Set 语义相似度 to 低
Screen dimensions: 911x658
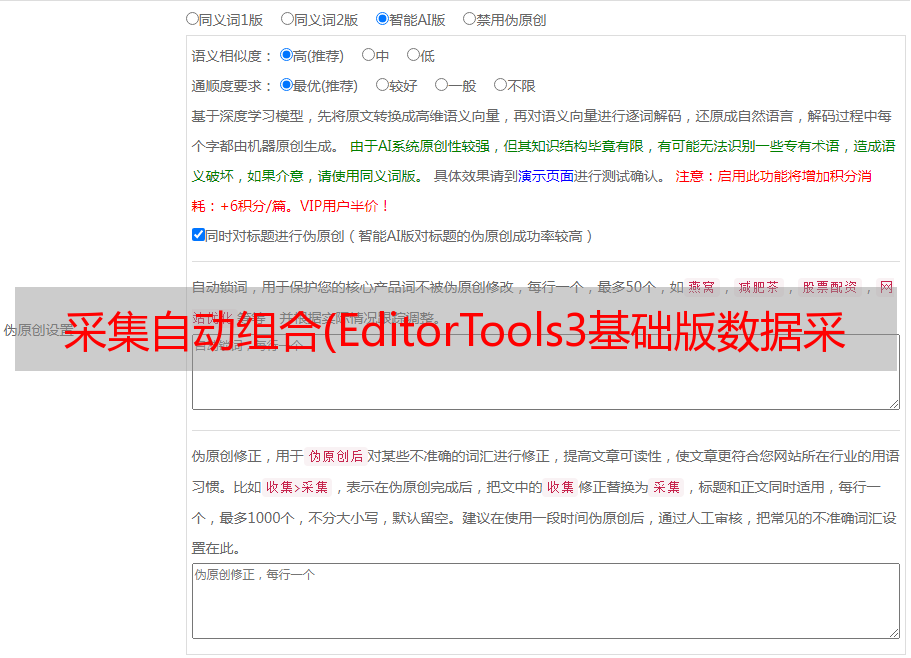pyautogui.click(x=413, y=55)
